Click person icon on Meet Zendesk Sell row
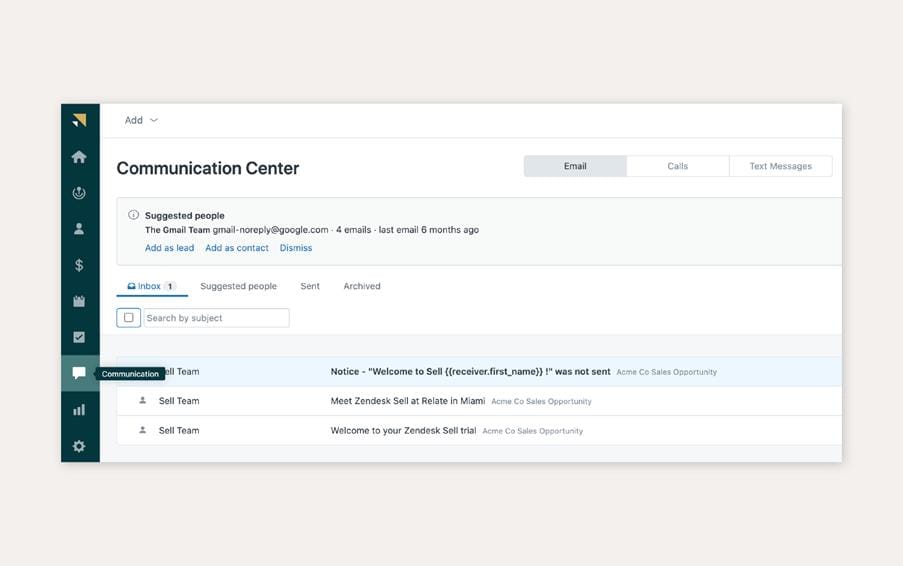This screenshot has height=566, width=903. (143, 400)
